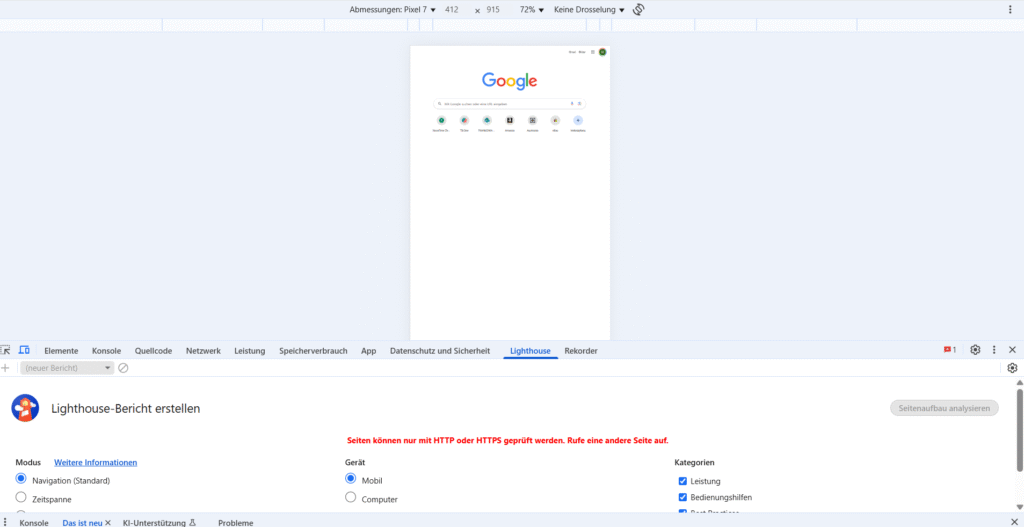Select Zeitspanne mode radio button
Viewport: 1024px width, 527px height.
coord(21,498)
